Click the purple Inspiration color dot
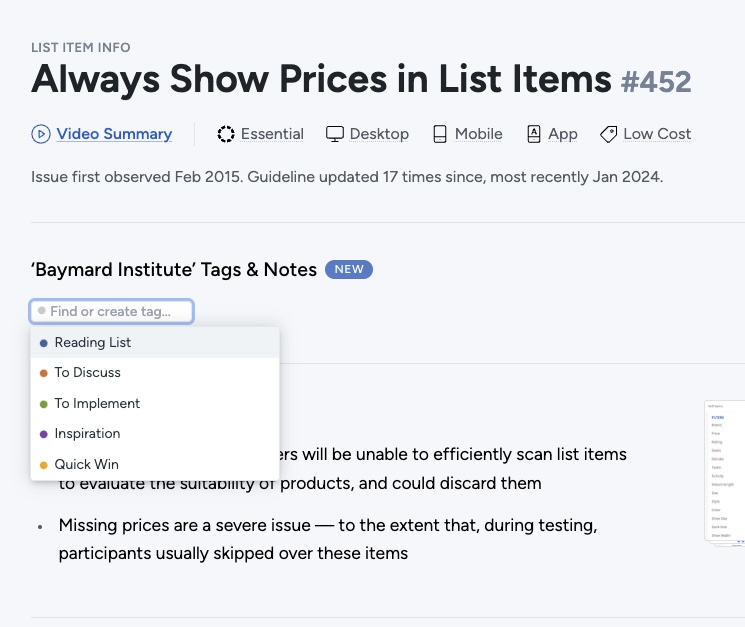The image size is (745, 627). click(x=43, y=434)
